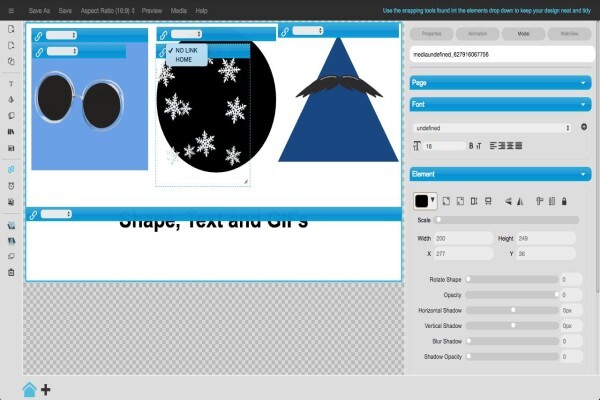Collapse the Page section header
This screenshot has width=600, height=400.
pyautogui.click(x=501, y=83)
